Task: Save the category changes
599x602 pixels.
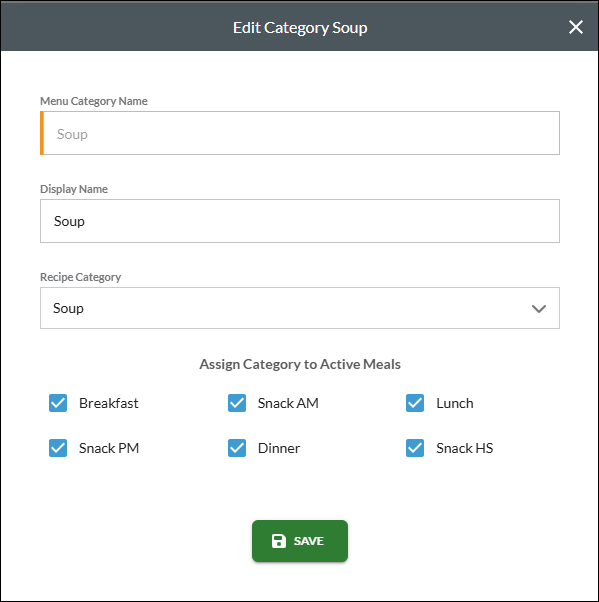Action: click(x=300, y=541)
